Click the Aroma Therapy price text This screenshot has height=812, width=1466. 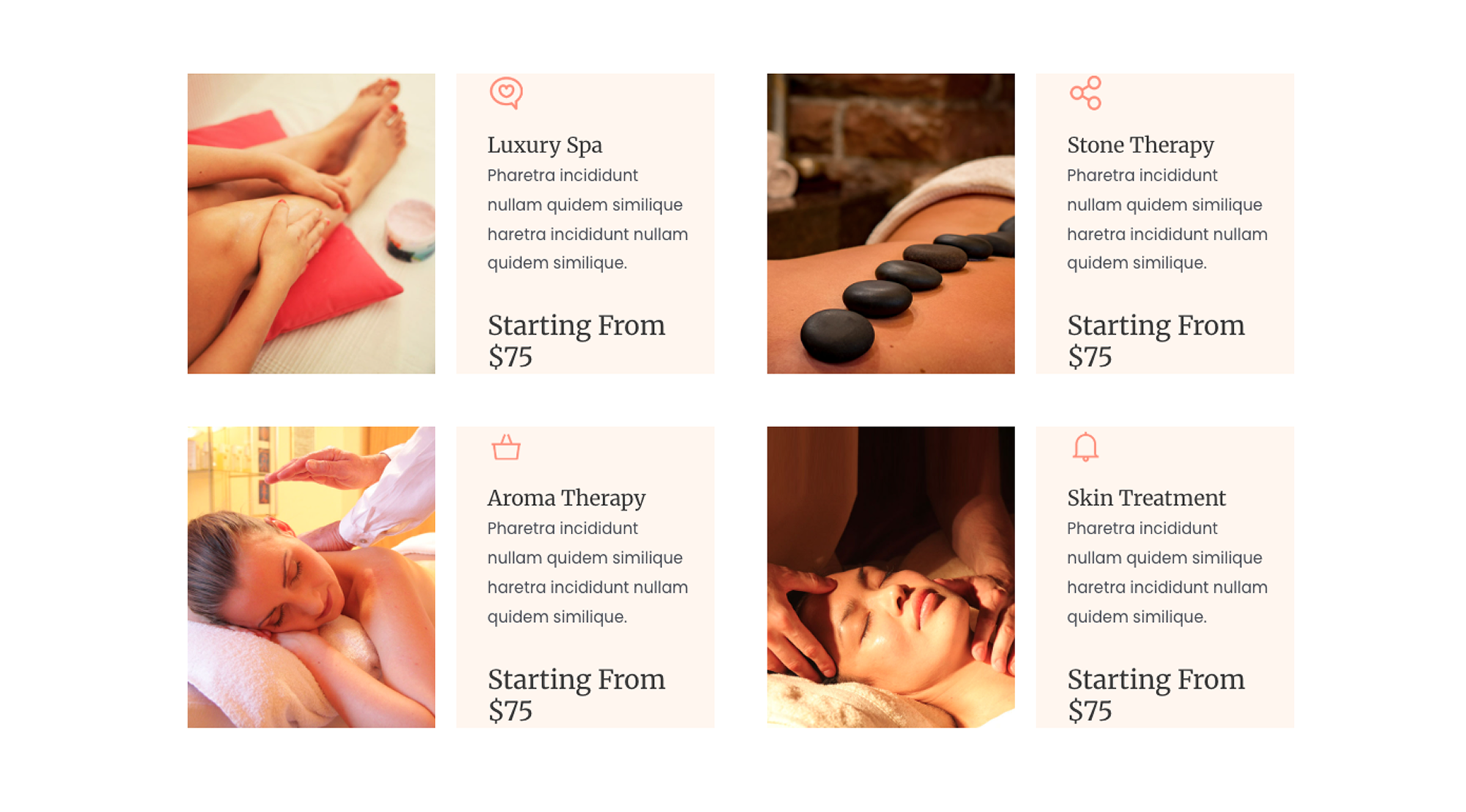[x=577, y=695]
